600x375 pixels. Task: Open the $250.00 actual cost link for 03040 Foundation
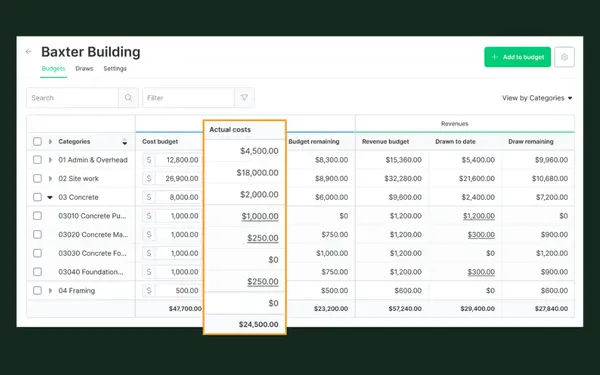point(262,282)
